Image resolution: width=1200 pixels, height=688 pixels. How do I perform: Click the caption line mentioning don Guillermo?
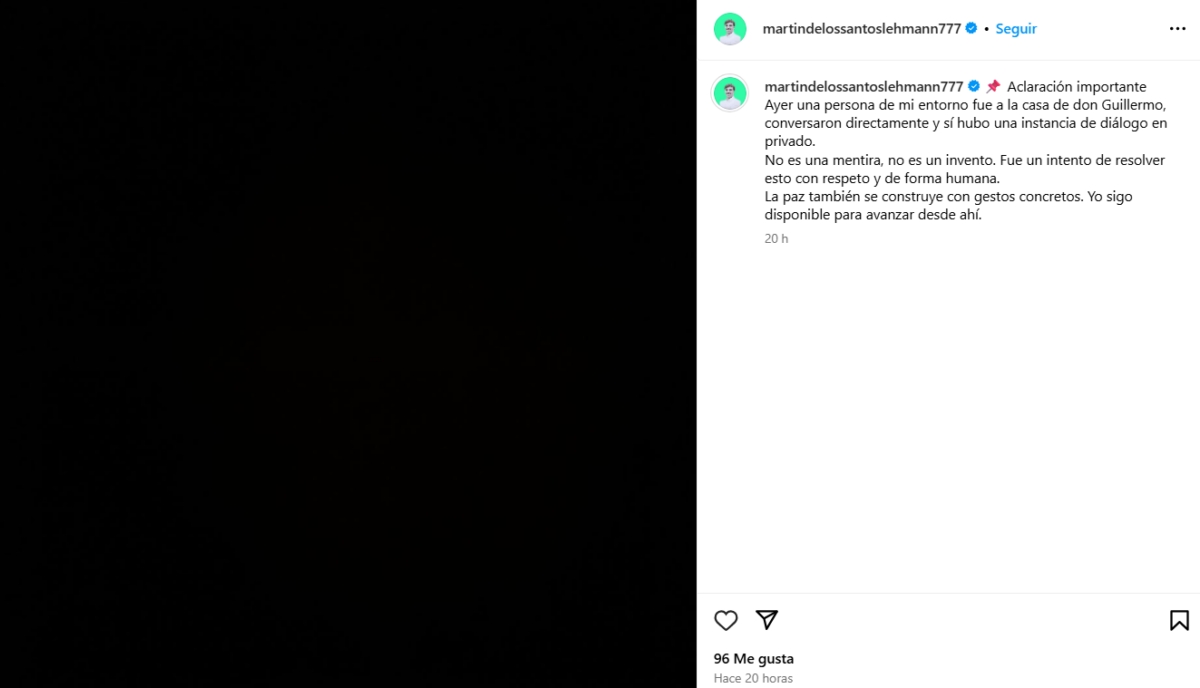click(x=966, y=105)
